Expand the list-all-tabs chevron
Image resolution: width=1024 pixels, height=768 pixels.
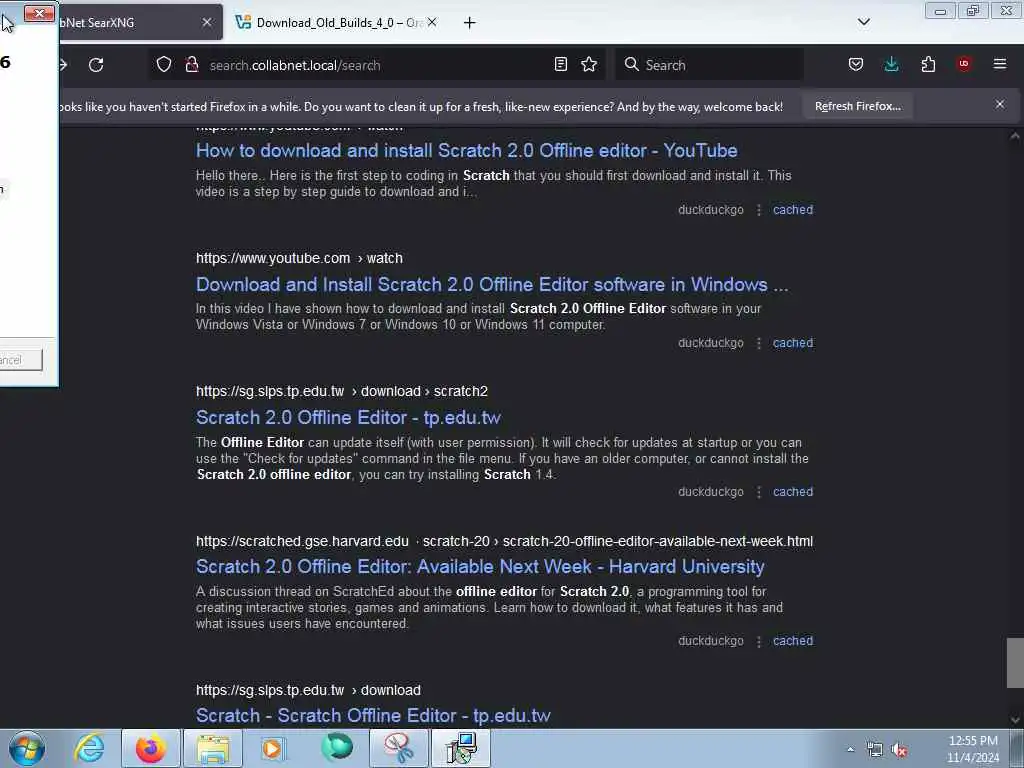863,22
